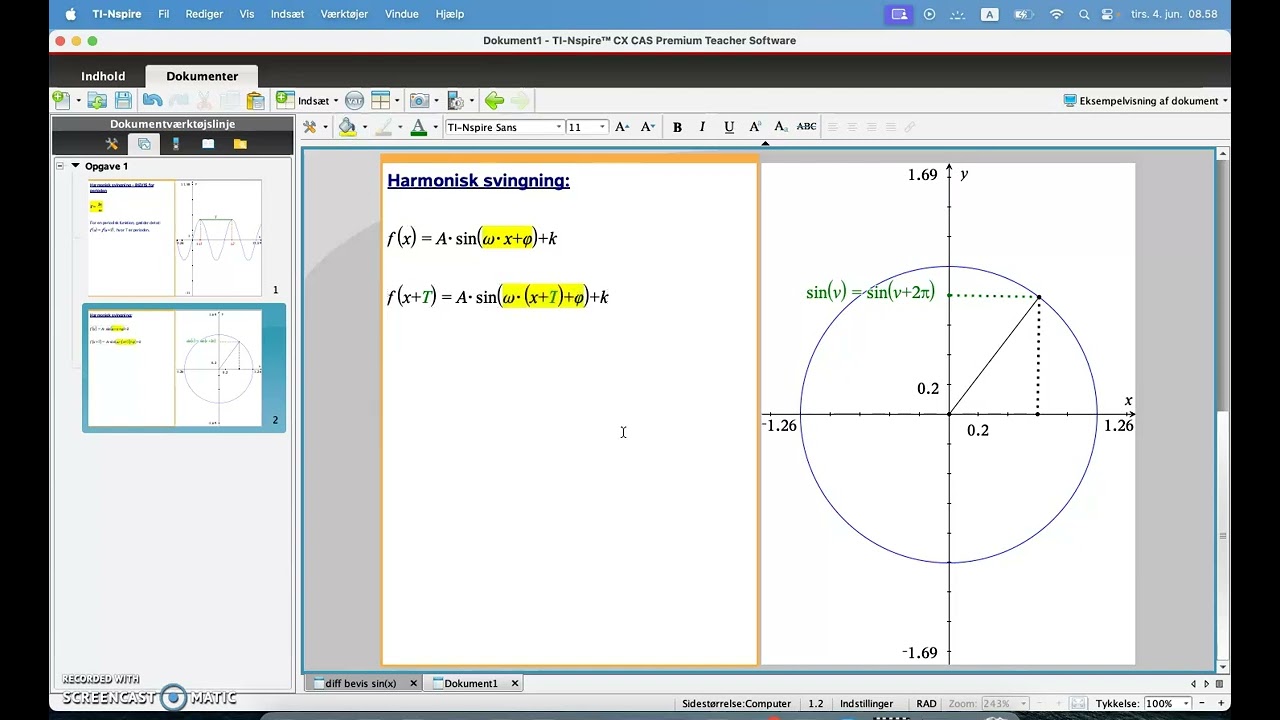Open the page layout dropdown arrow
The height and width of the screenshot is (720, 1280).
[x=397, y=100]
